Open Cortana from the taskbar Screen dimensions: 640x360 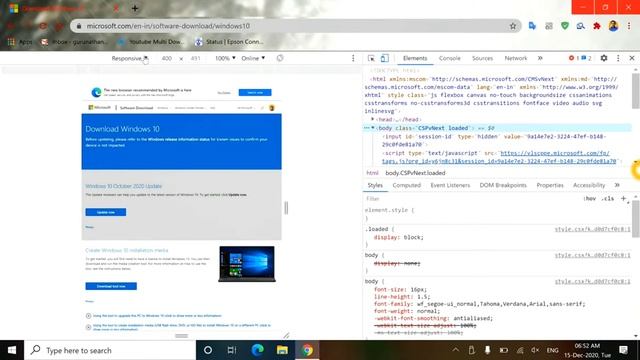point(208,350)
